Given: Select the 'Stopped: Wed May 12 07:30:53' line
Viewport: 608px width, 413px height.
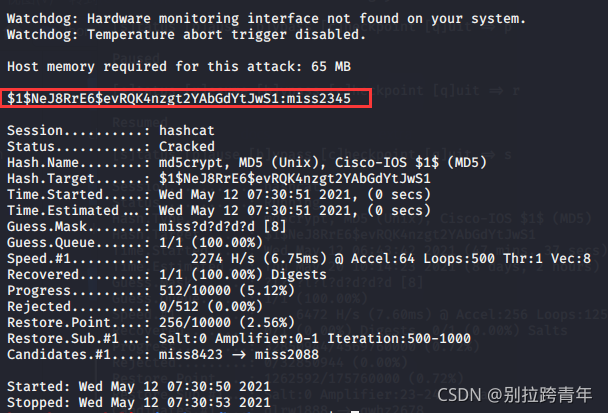Looking at the screenshot, I should coord(139,403).
